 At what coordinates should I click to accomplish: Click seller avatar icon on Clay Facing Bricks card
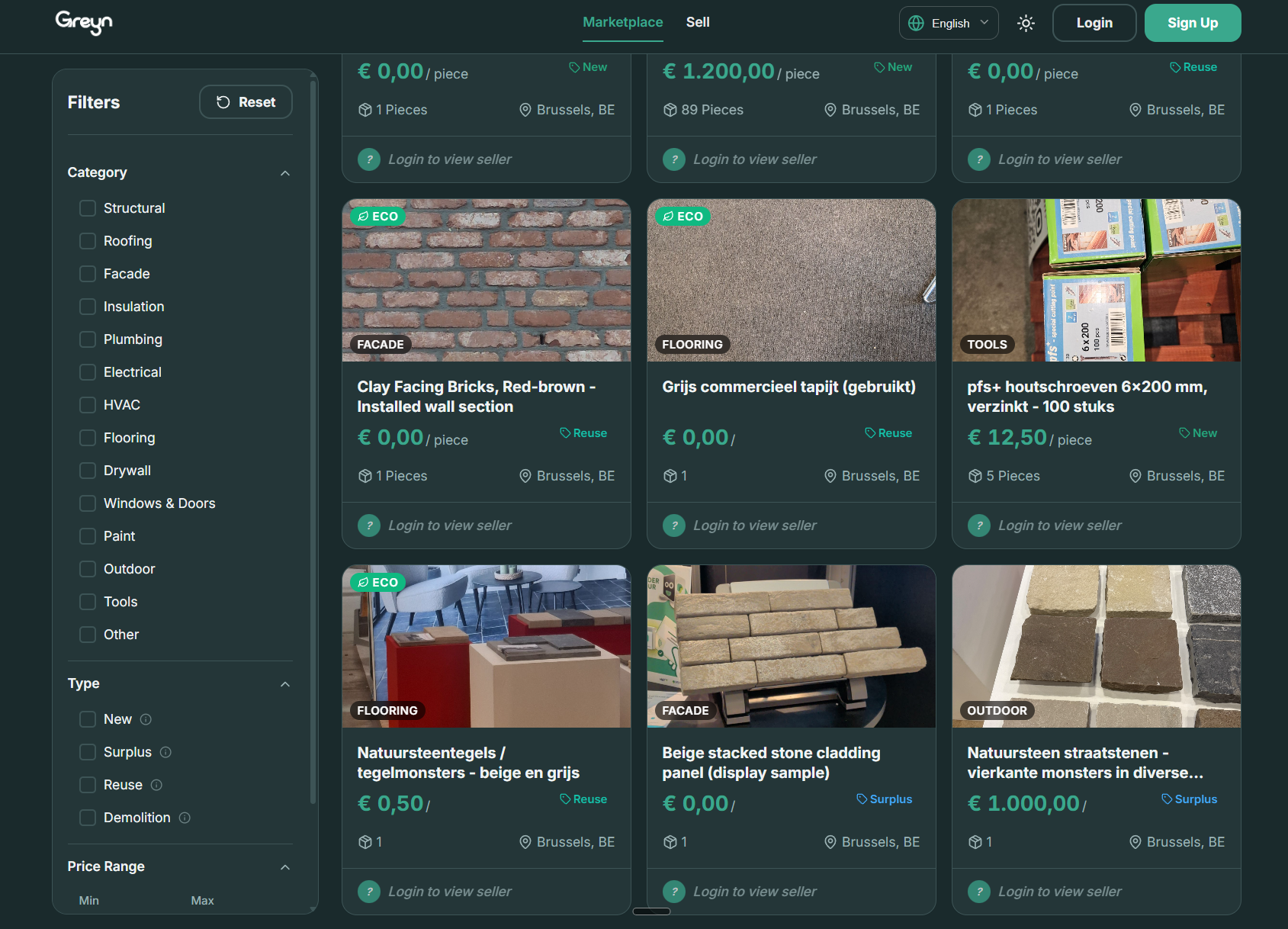click(369, 526)
